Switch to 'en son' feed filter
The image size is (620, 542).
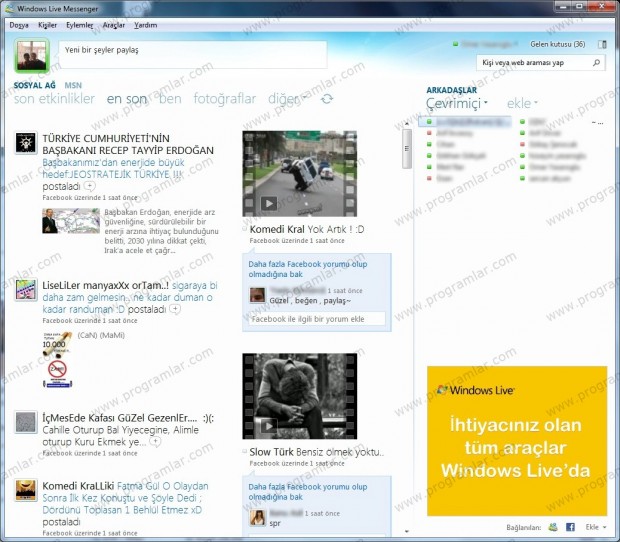(x=127, y=98)
